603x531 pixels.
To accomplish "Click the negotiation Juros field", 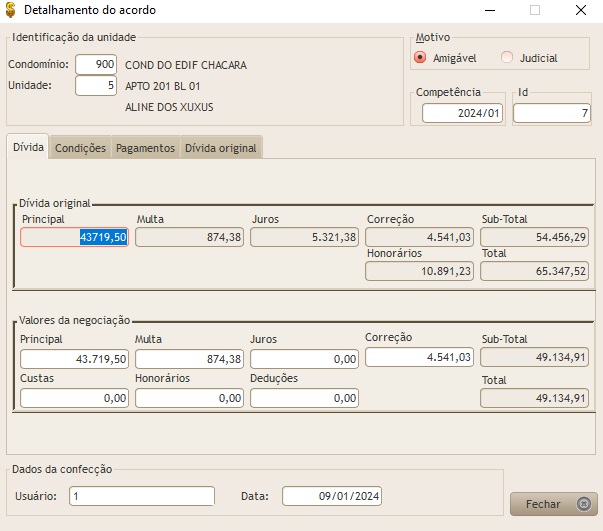I will (304, 358).
